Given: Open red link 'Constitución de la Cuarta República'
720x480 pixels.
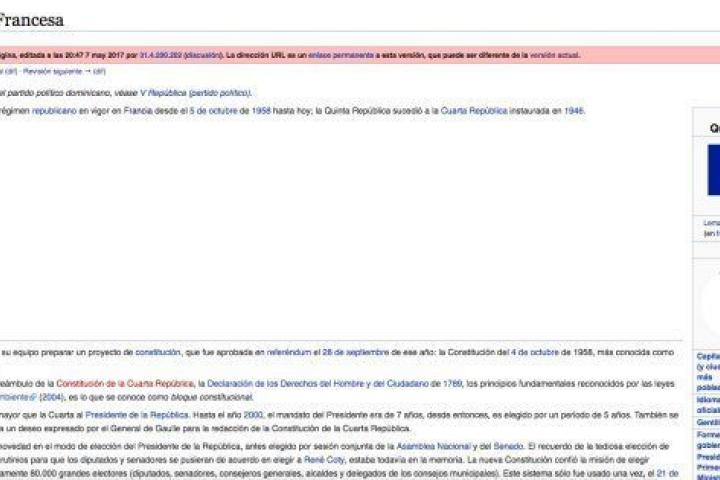Looking at the screenshot, I should (x=125, y=383).
